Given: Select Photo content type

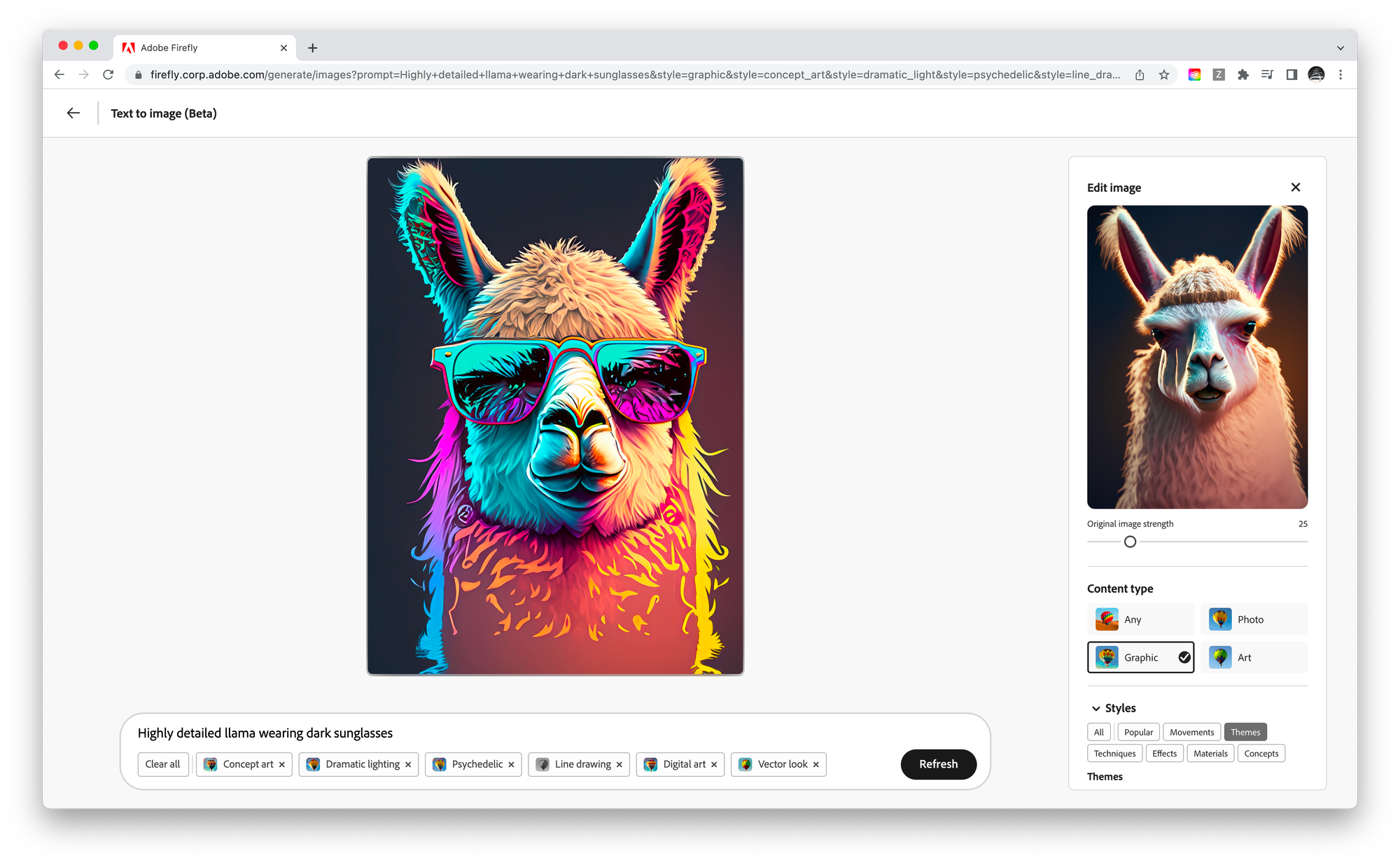Looking at the screenshot, I should tap(1254, 618).
